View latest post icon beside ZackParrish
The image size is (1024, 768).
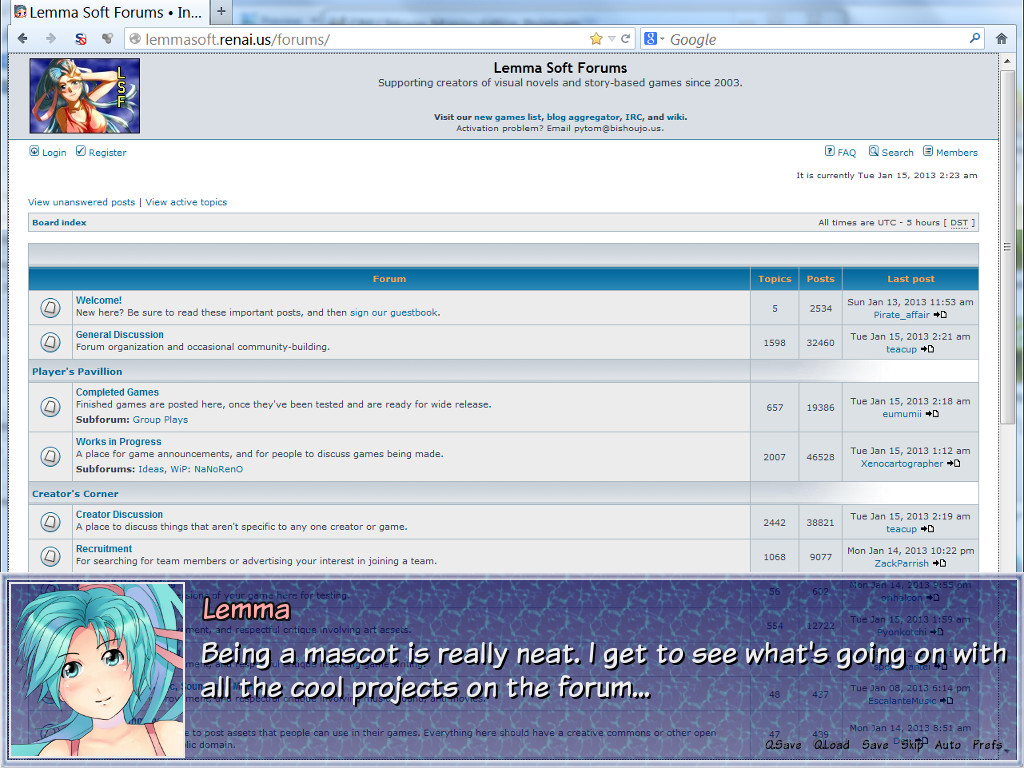939,563
